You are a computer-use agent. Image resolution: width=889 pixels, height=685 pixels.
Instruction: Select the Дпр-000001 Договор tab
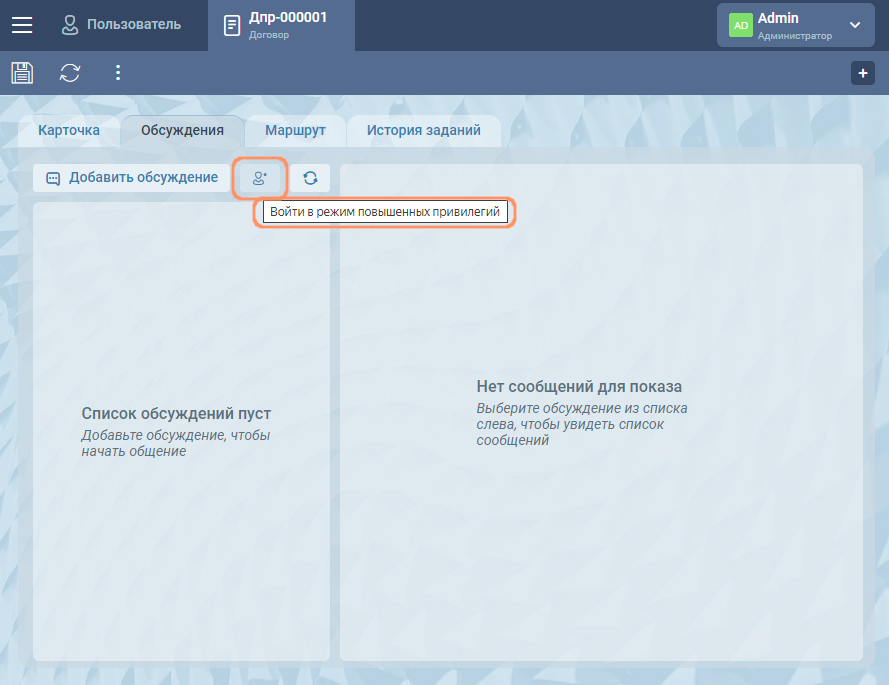tap(281, 25)
